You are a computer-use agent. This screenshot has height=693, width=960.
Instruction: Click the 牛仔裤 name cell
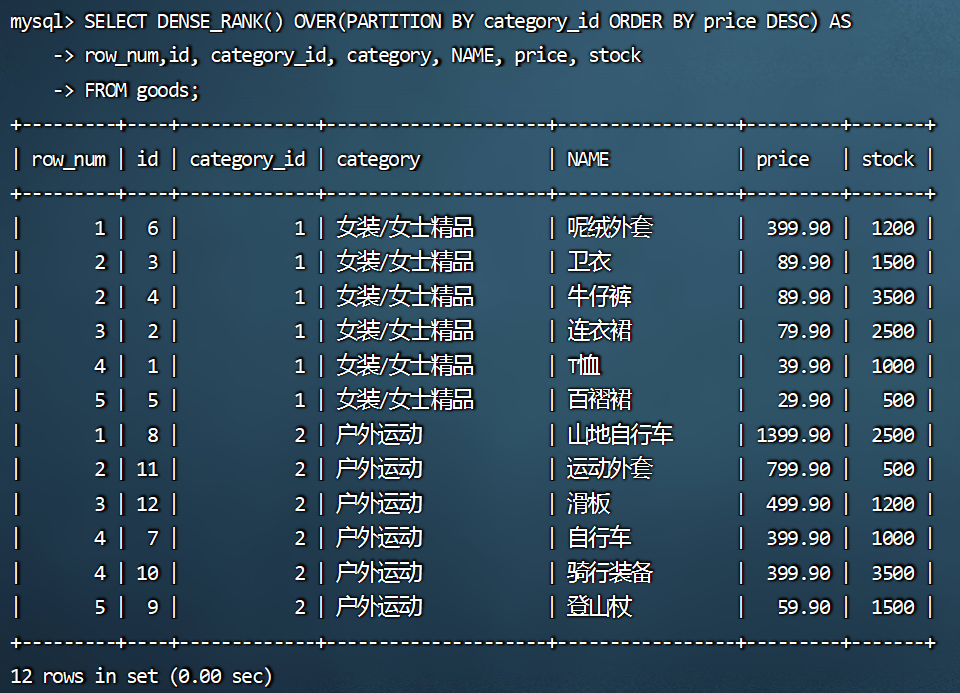(599, 297)
